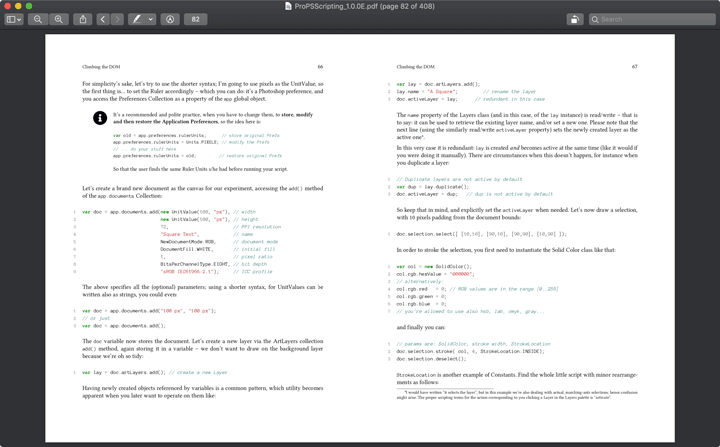Go to the next page
720x447 pixels.
click(x=118, y=19)
